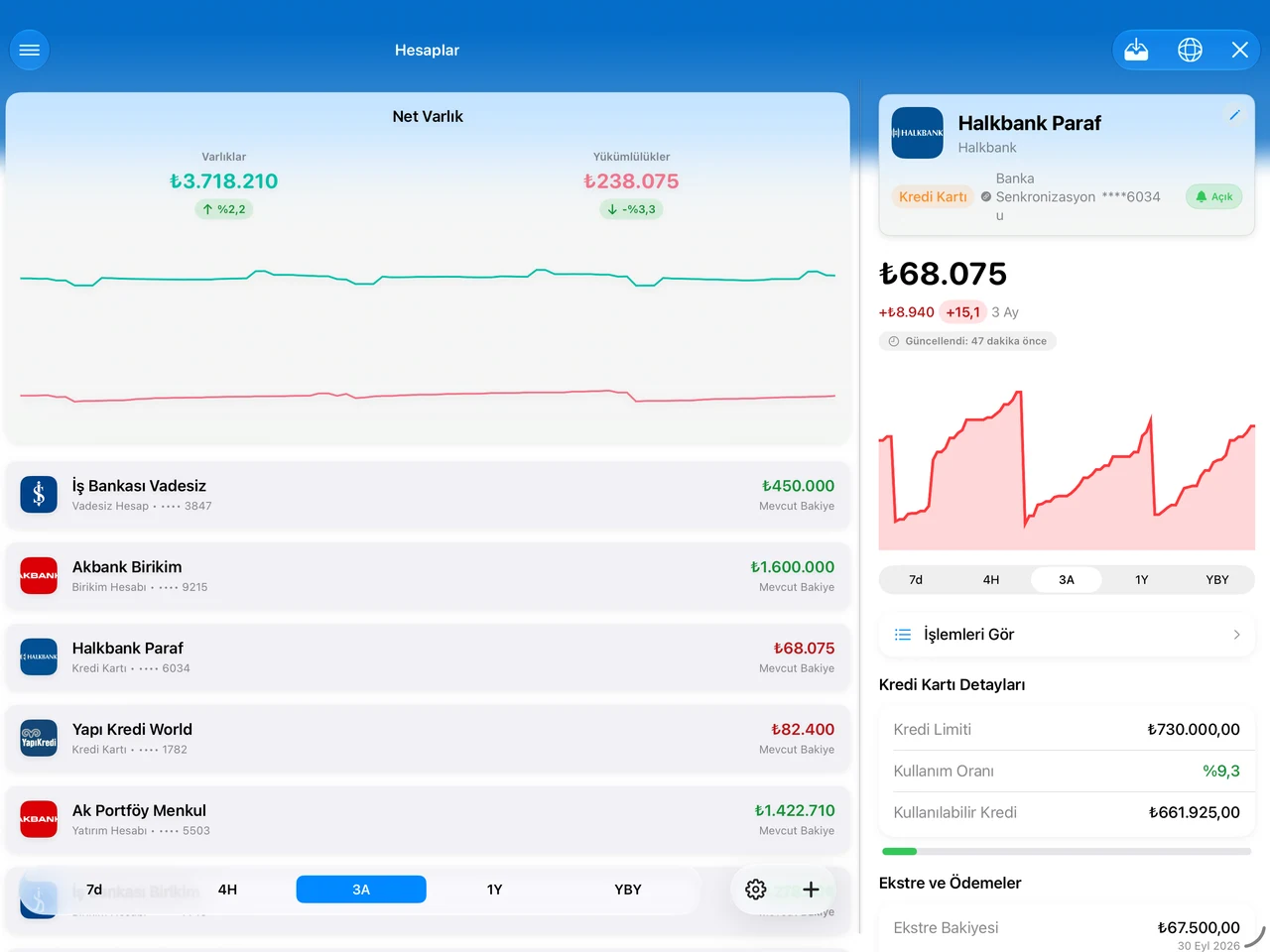1270x952 pixels.
Task: Open the globe language icon
Action: pyautogui.click(x=1190, y=50)
